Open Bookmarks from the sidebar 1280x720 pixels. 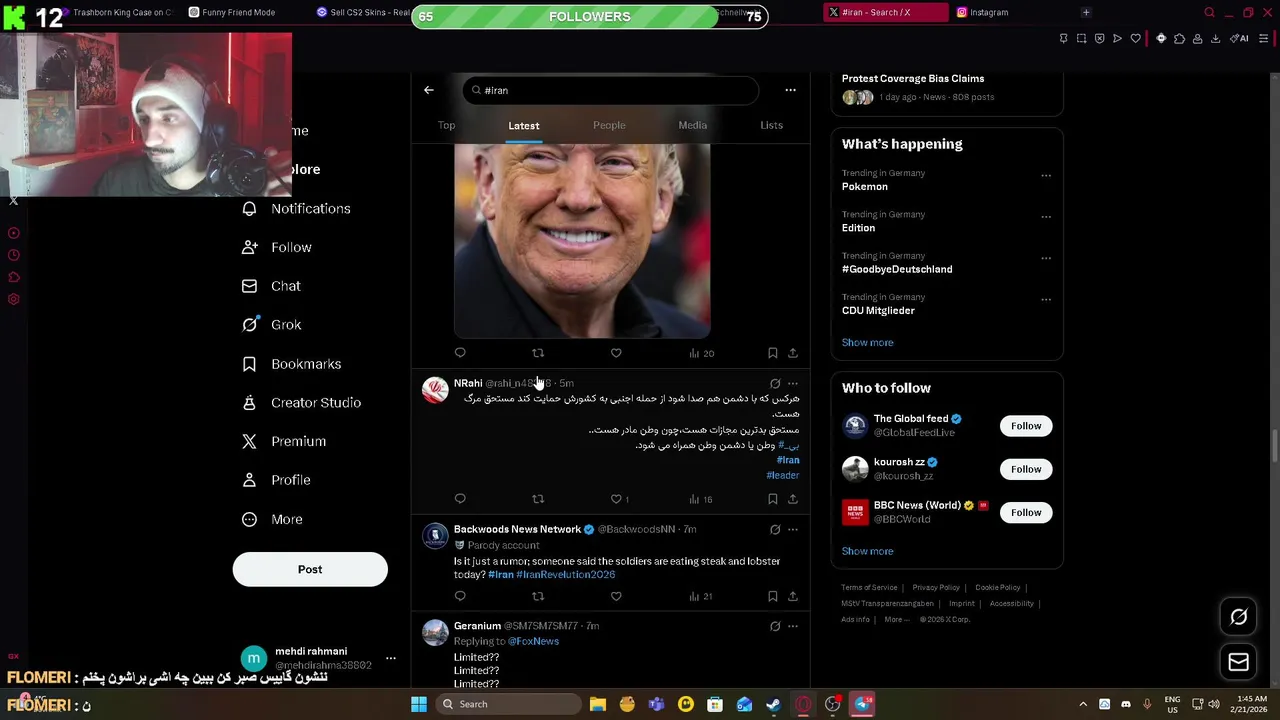click(x=292, y=364)
